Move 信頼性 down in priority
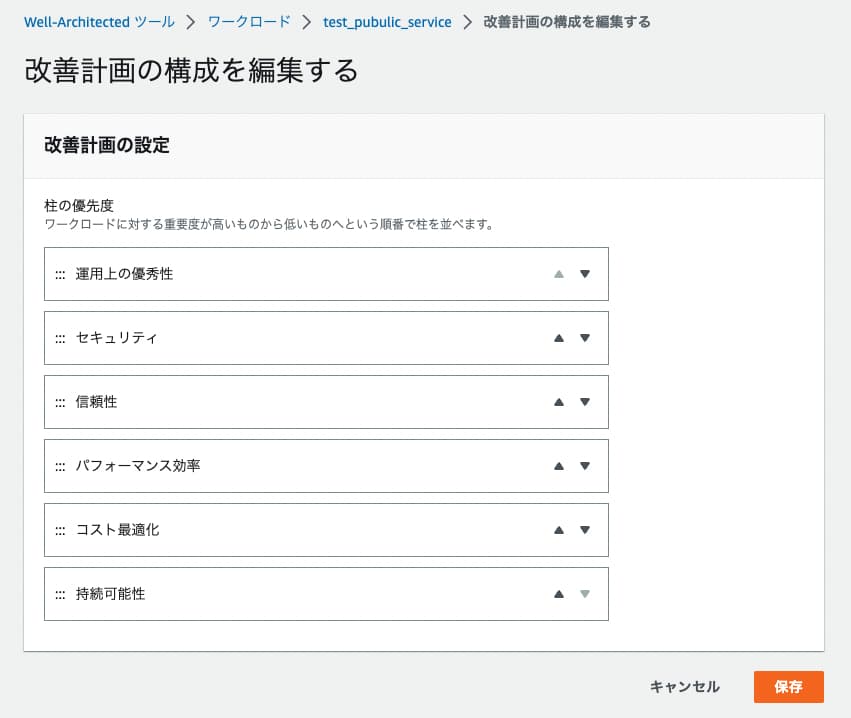 coord(585,402)
